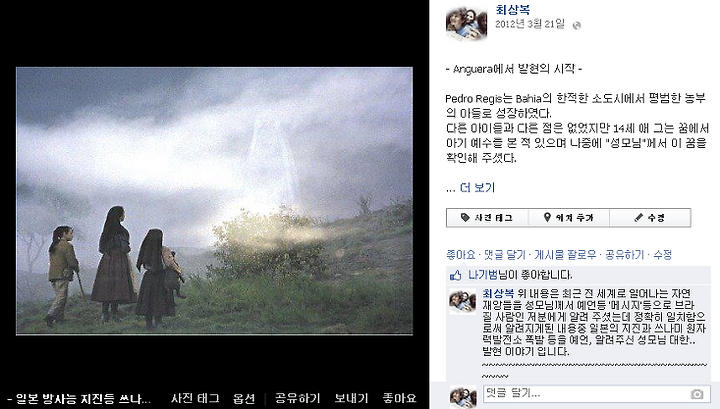Open 사진 태그 in the photo bottom bar
The height and width of the screenshot is (409, 720).
[x=195, y=398]
